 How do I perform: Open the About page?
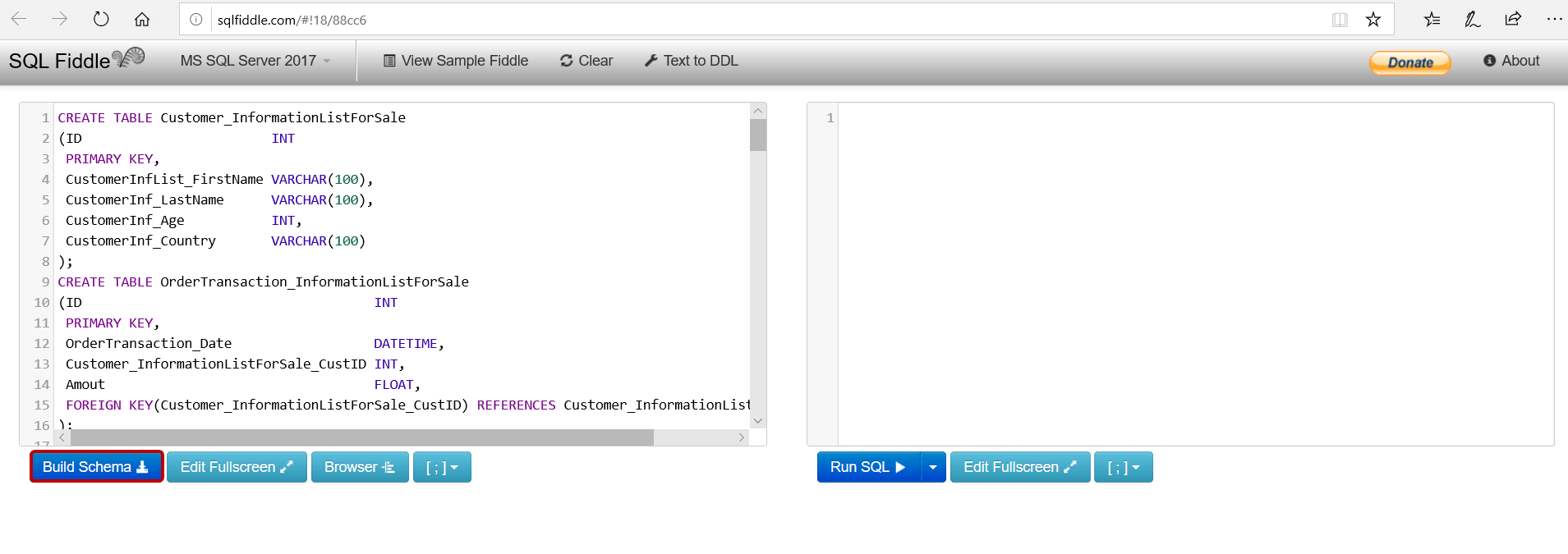tap(1511, 61)
